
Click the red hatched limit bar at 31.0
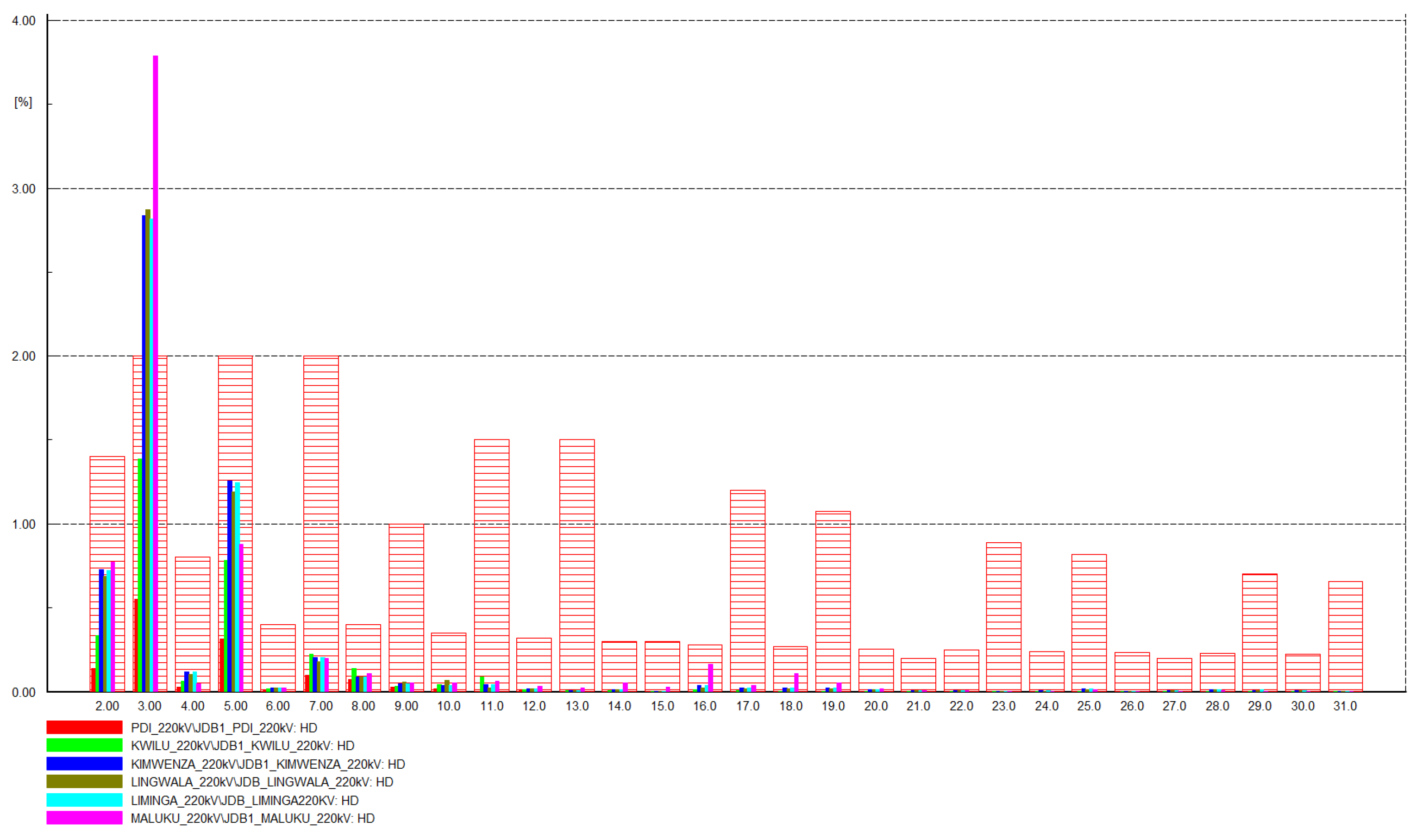[1346, 637]
